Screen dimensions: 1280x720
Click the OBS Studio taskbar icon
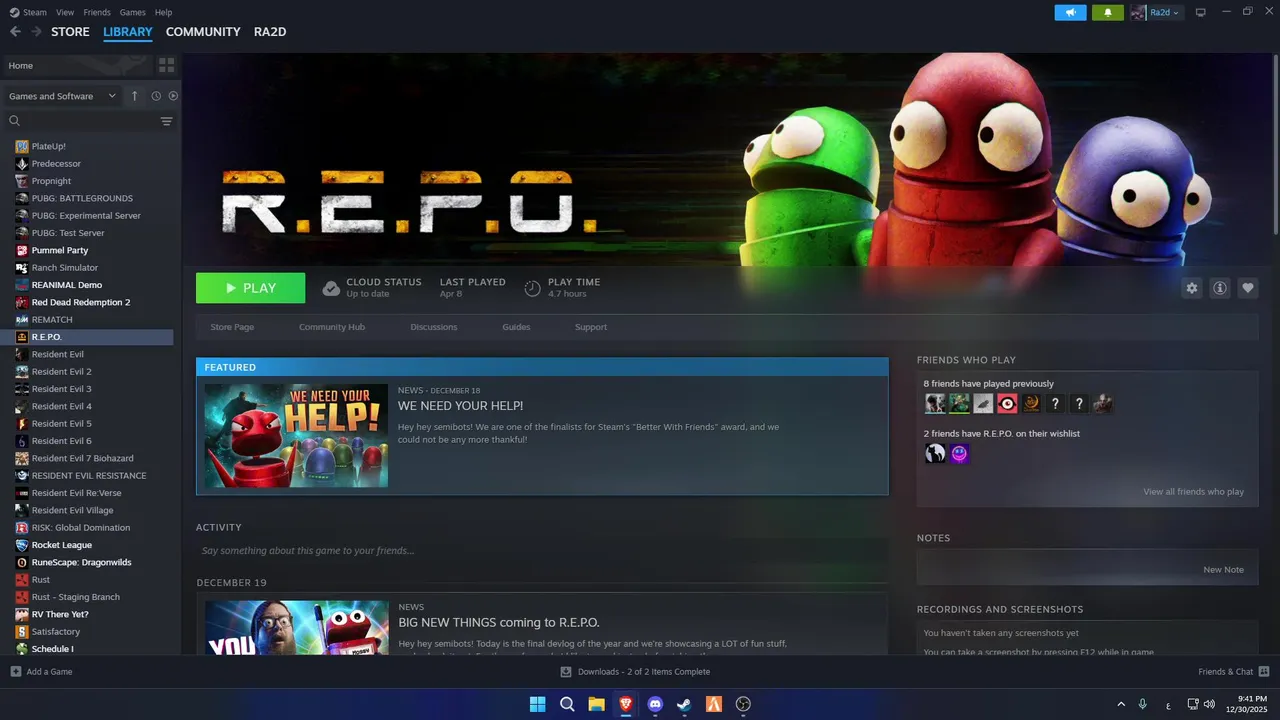[x=743, y=704]
